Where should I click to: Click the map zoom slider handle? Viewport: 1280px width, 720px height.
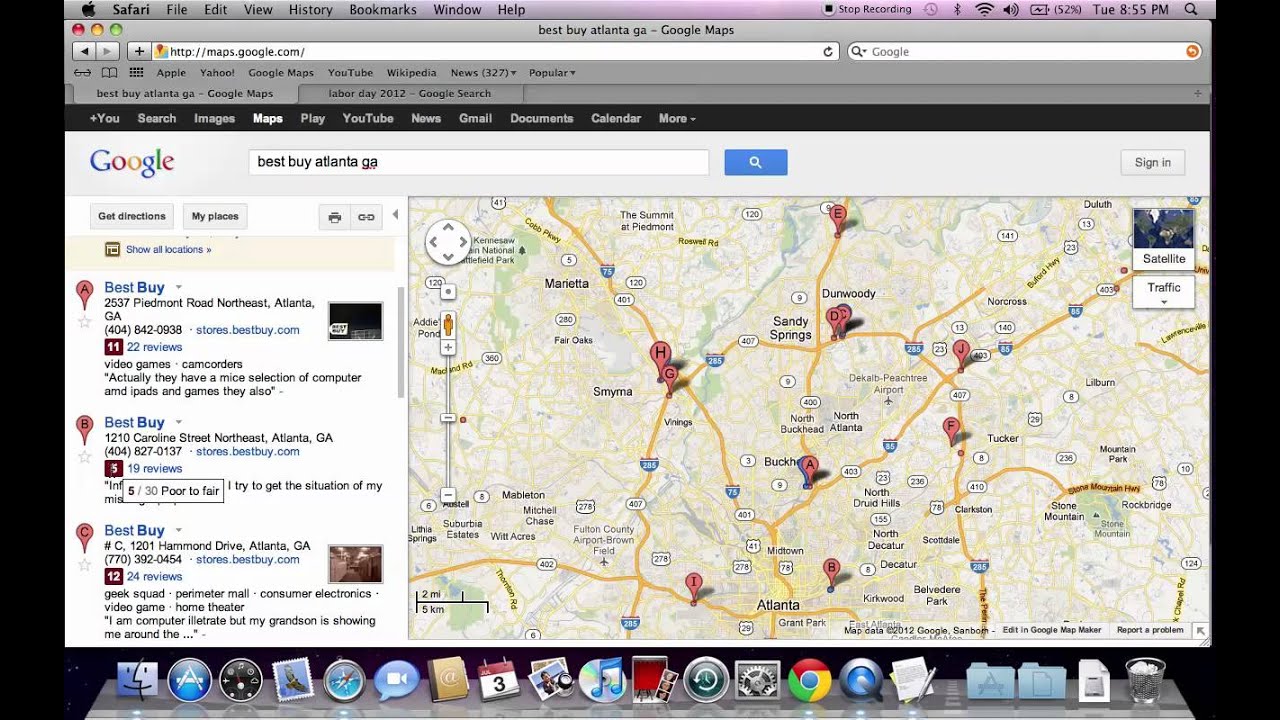(448, 418)
